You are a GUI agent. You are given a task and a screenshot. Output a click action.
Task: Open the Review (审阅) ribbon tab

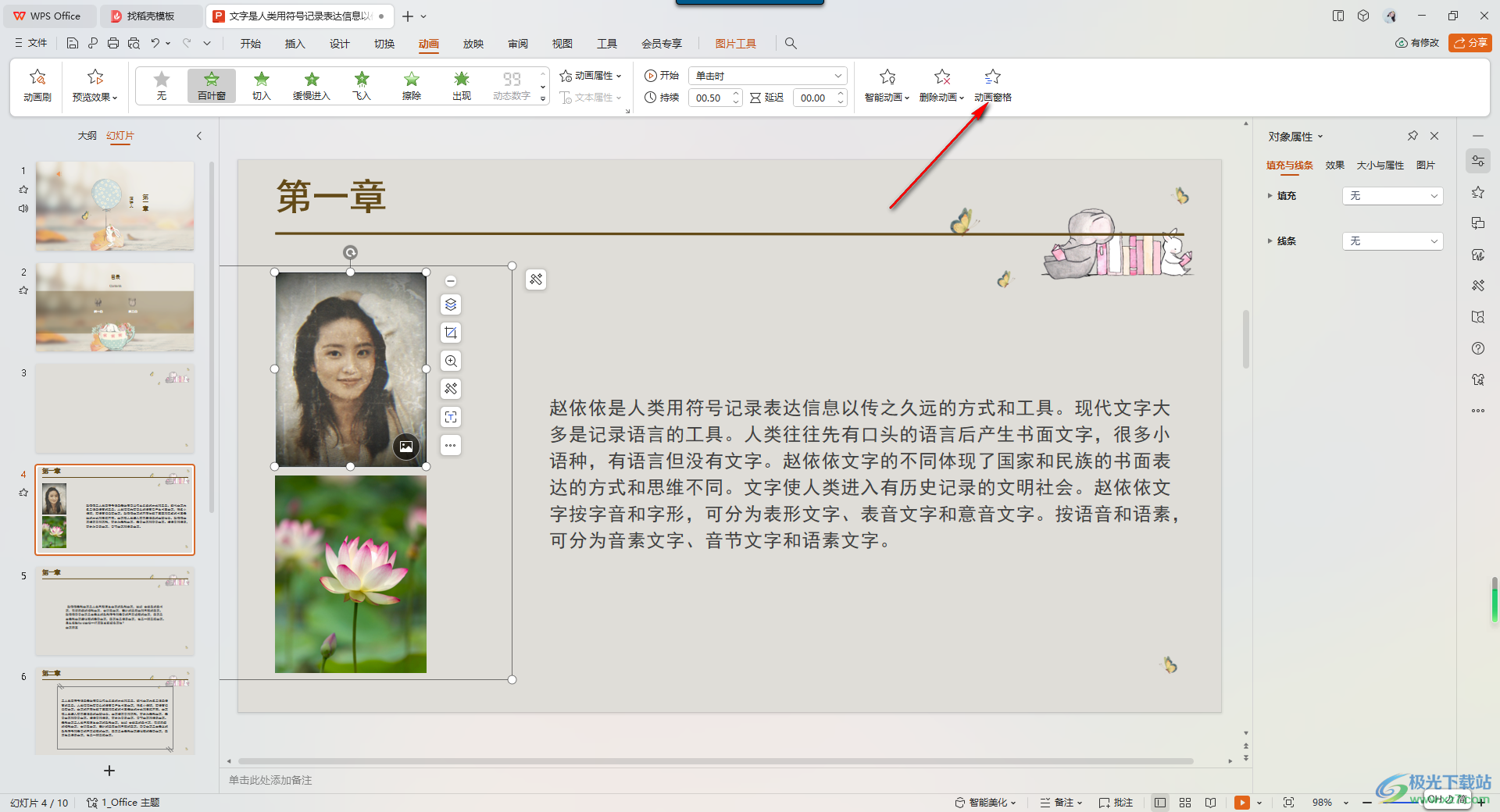point(518,44)
